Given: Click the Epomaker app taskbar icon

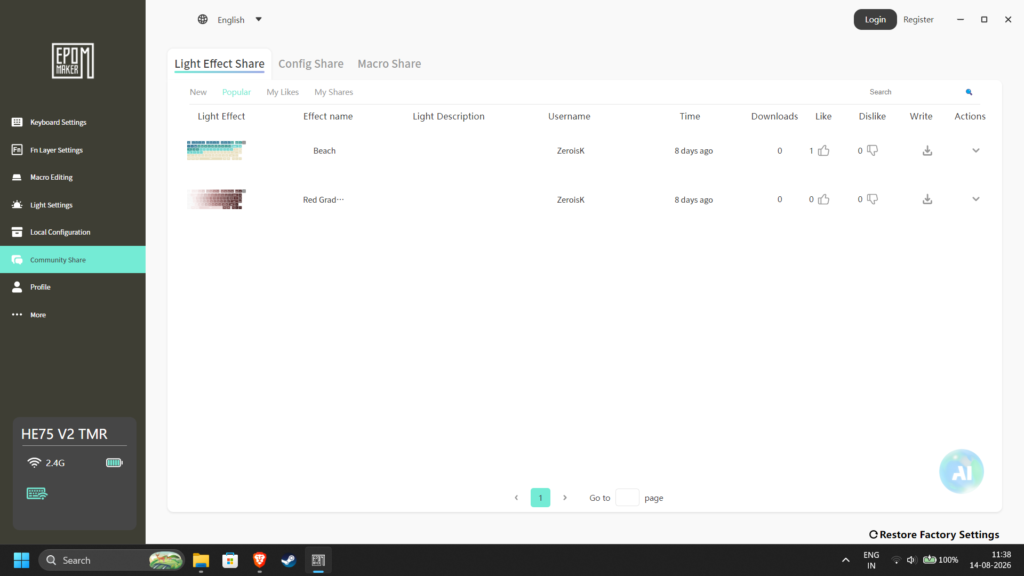Looking at the screenshot, I should point(318,560).
